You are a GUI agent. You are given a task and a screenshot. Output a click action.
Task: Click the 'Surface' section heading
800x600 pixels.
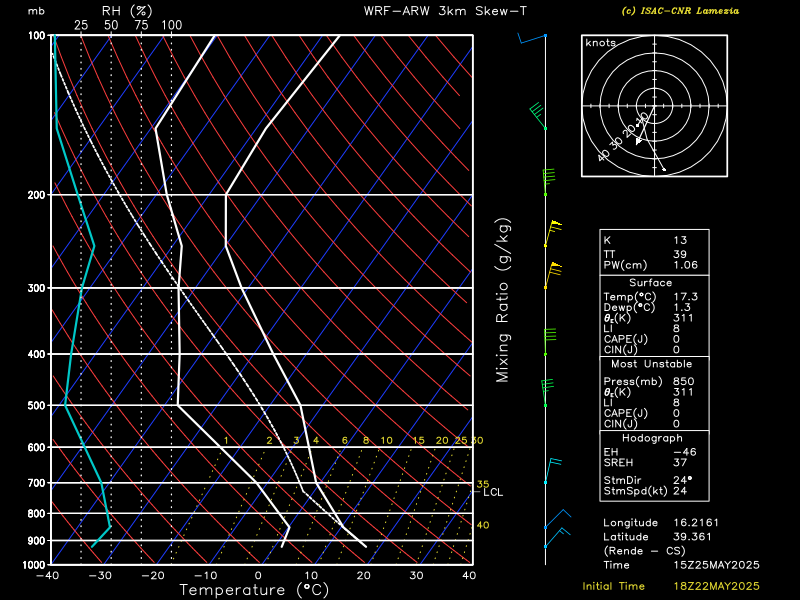point(651,283)
